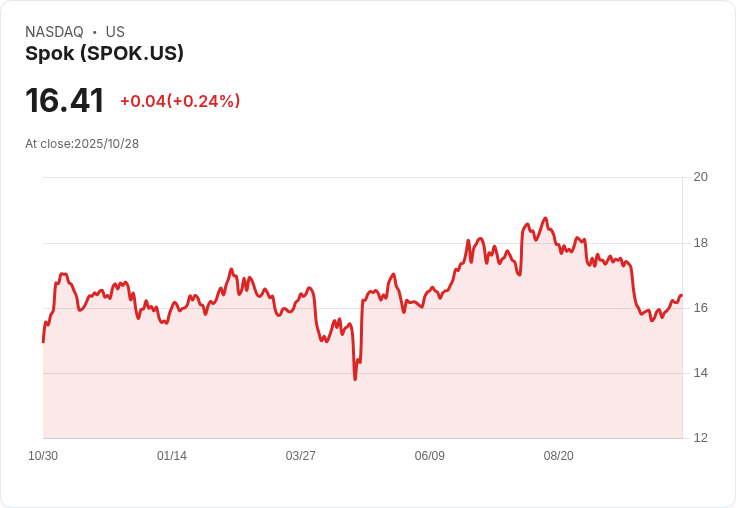Click the US market label
The height and width of the screenshot is (508, 736).
tap(115, 32)
